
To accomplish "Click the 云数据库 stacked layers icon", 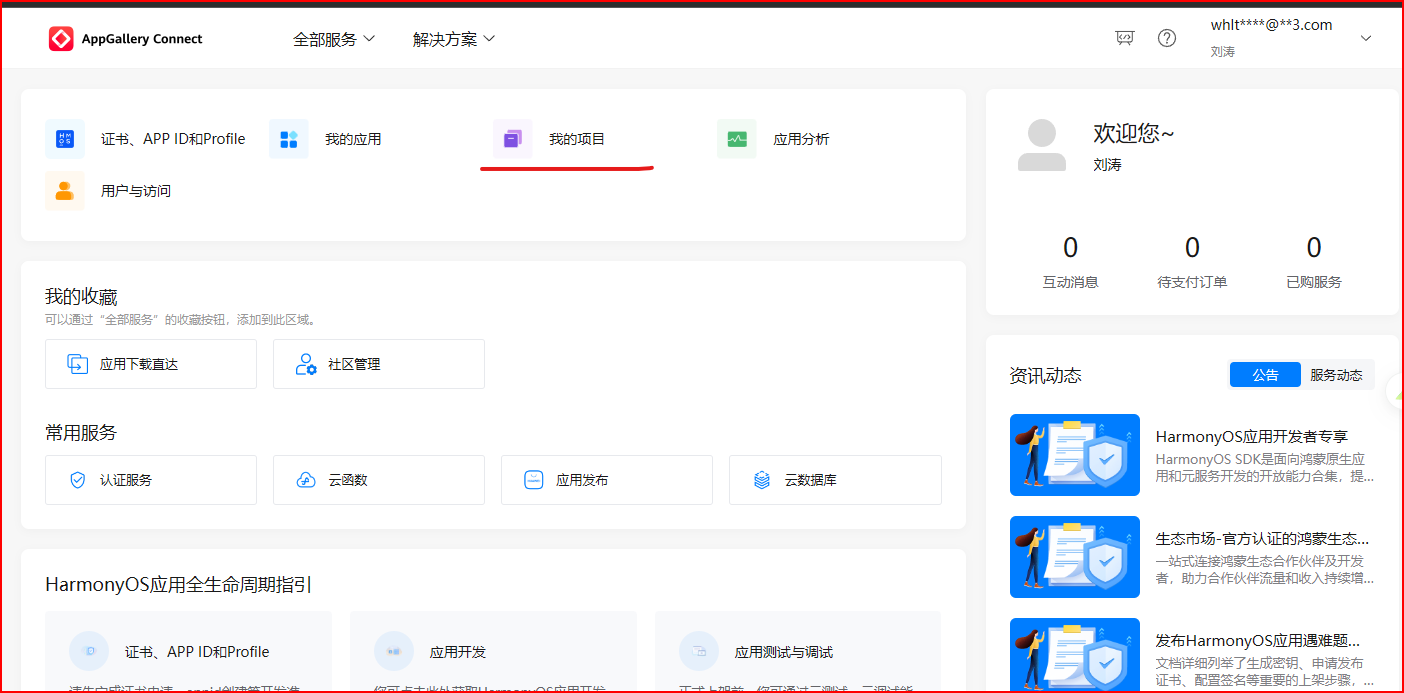I will click(x=762, y=480).
